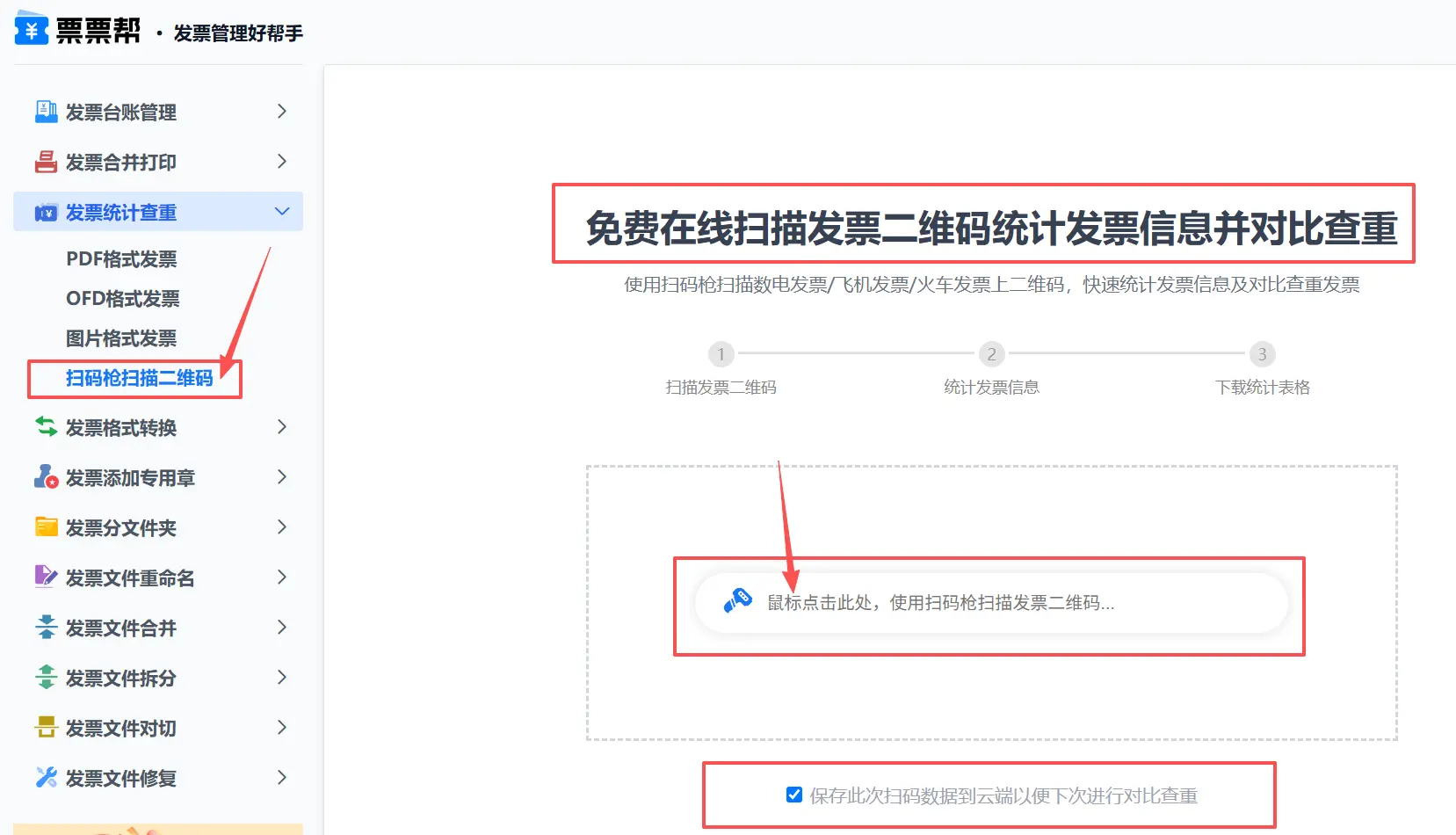The height and width of the screenshot is (835, 1456).
Task: Open the PDF格式发票 submenu item
Action: tap(121, 259)
